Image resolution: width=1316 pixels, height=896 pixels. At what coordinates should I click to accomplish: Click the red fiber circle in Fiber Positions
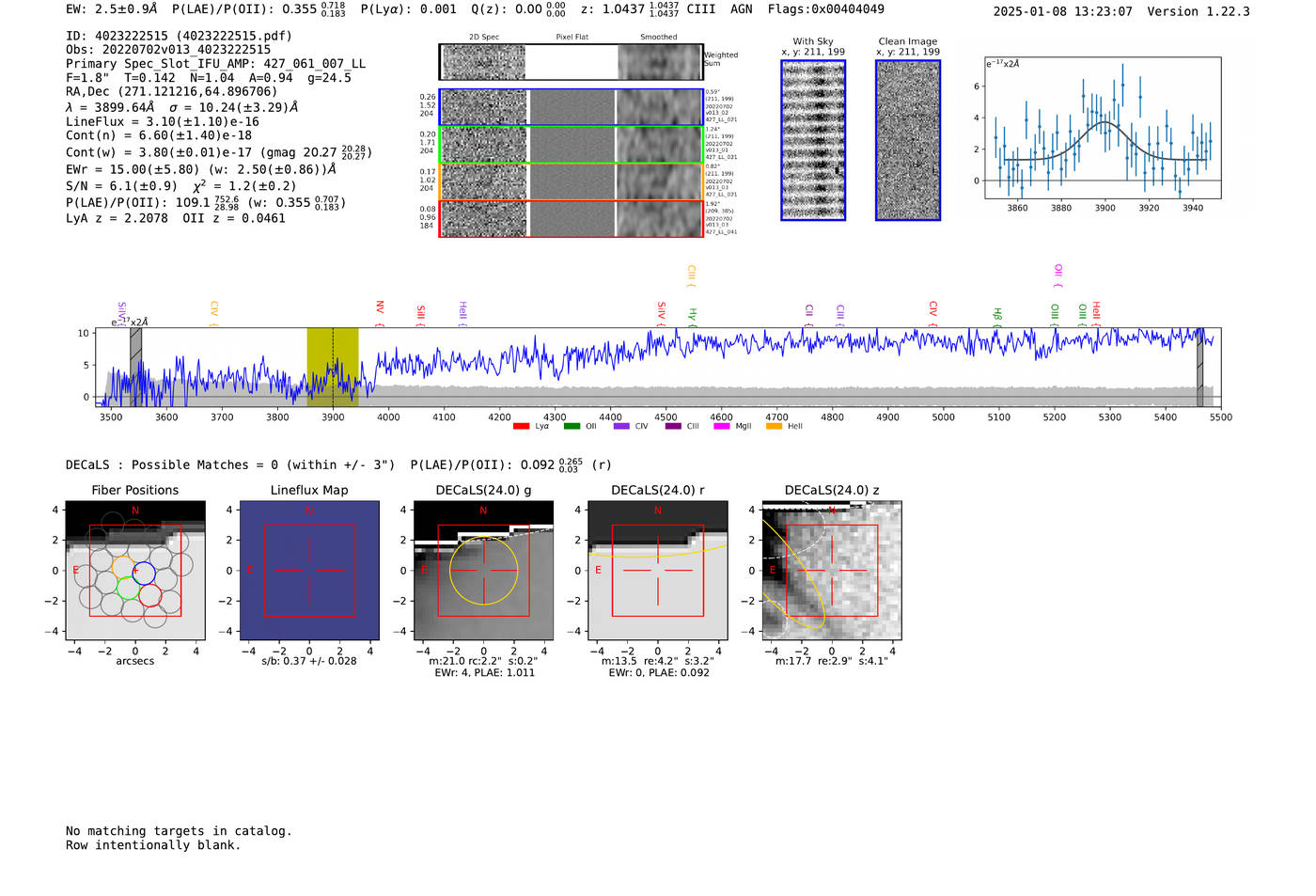pyautogui.click(x=149, y=595)
